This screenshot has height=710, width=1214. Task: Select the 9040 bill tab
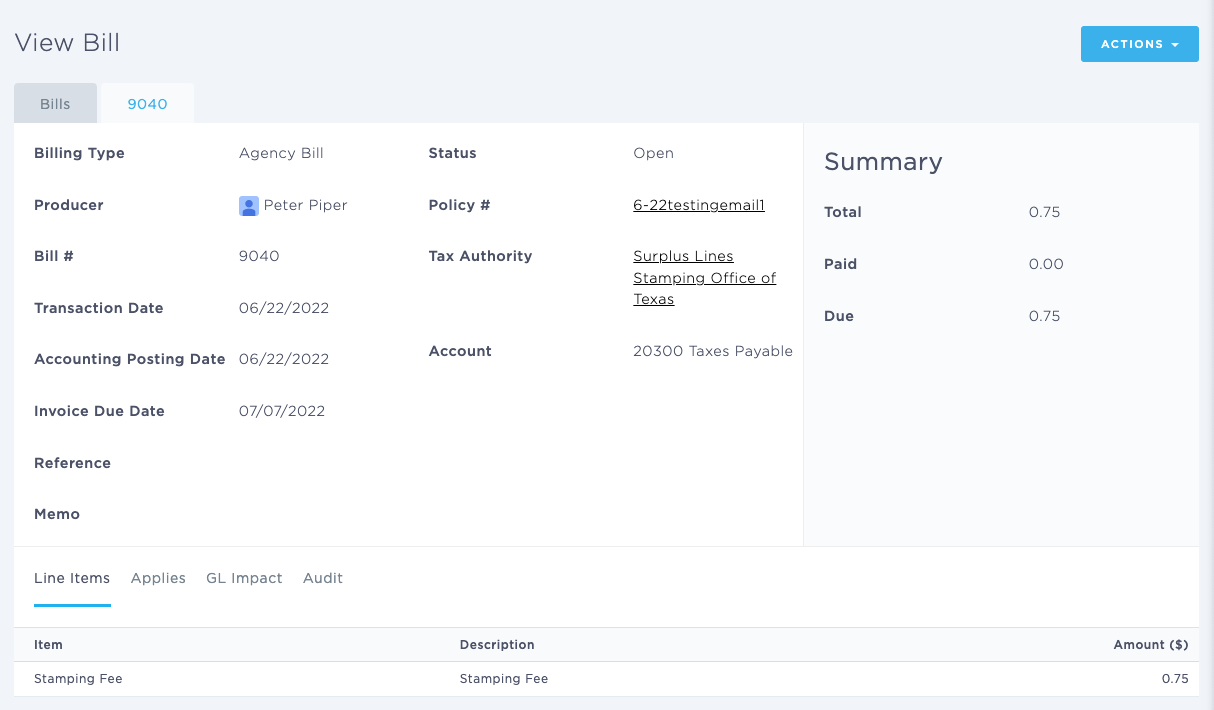147,103
